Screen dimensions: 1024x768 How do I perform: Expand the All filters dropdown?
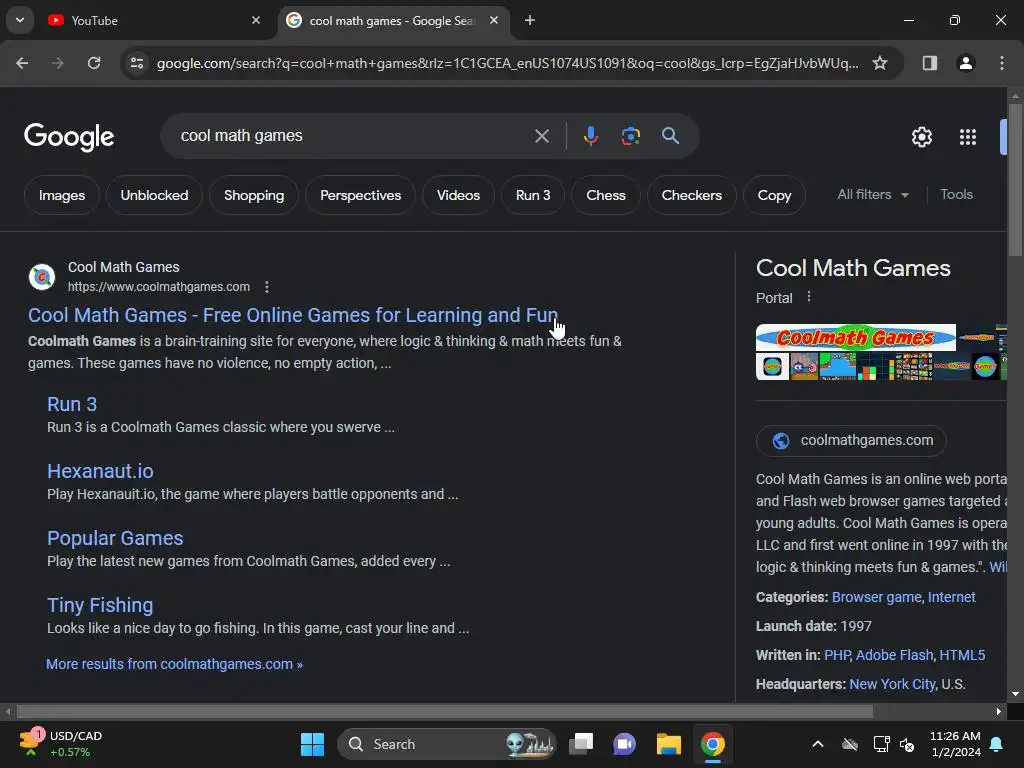tap(873, 195)
